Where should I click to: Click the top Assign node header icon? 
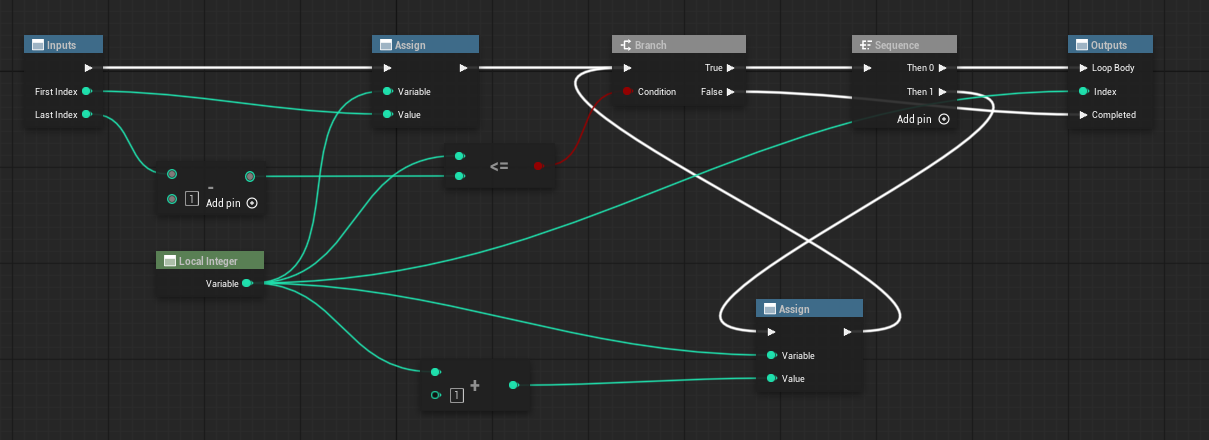click(x=385, y=45)
